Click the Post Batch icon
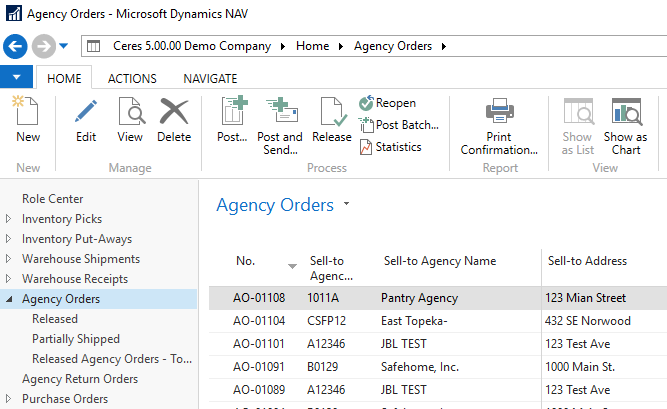The image size is (667, 409). 366,125
